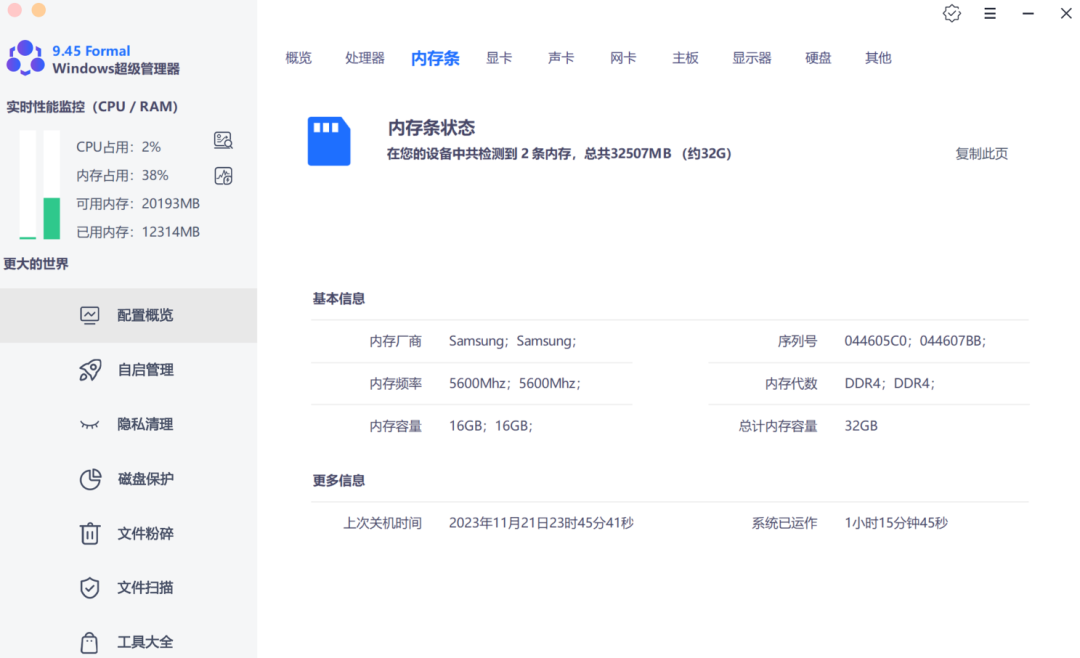
Task: Open the 硬盘 hard disk tab
Action: pyautogui.click(x=817, y=57)
